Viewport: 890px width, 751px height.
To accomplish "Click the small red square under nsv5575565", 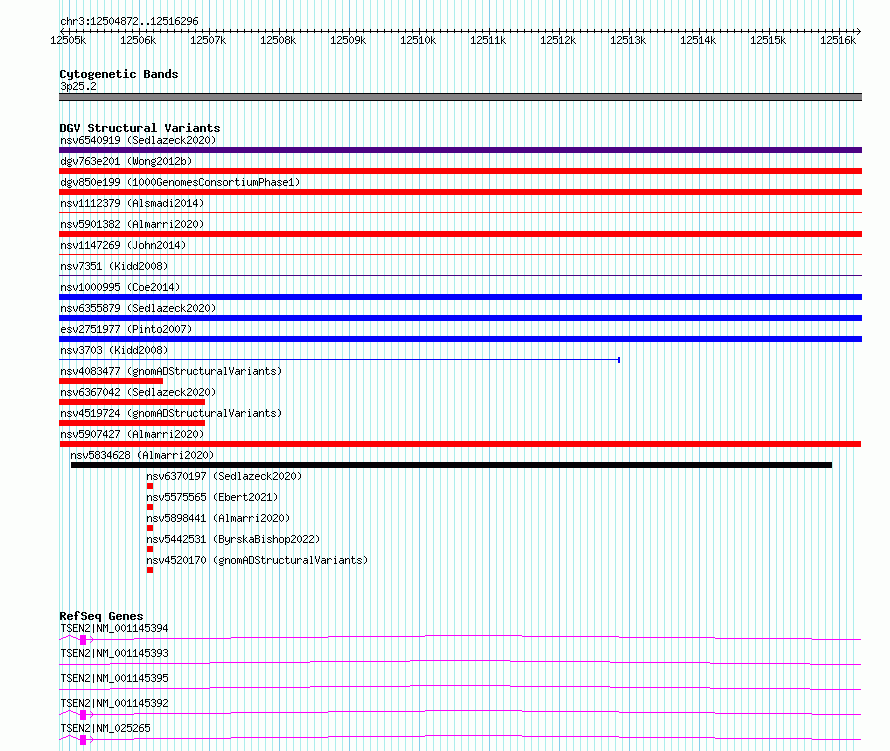I will tap(150, 507).
